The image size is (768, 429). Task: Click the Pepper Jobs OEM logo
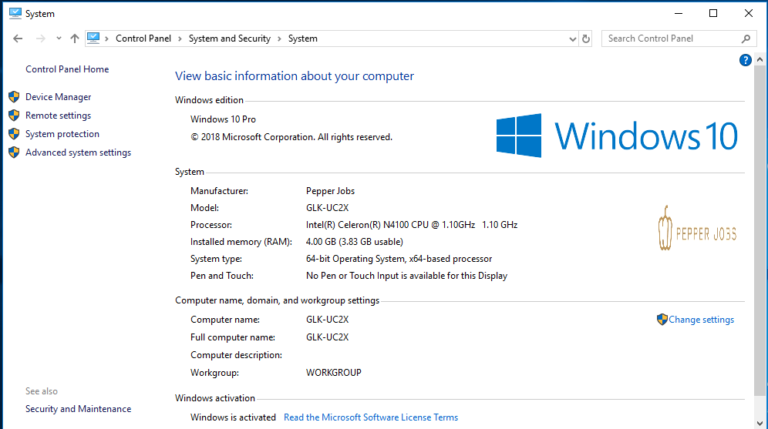[697, 228]
